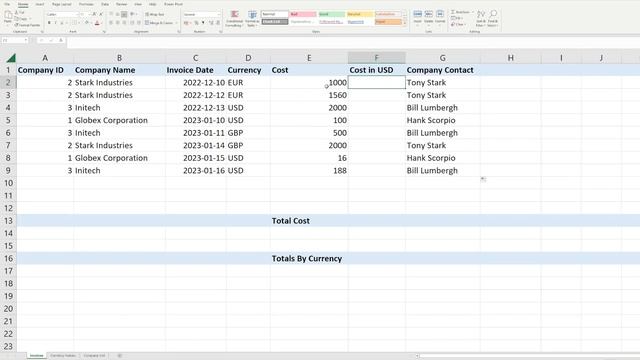Select column F header
The height and width of the screenshot is (360, 640).
376,58
